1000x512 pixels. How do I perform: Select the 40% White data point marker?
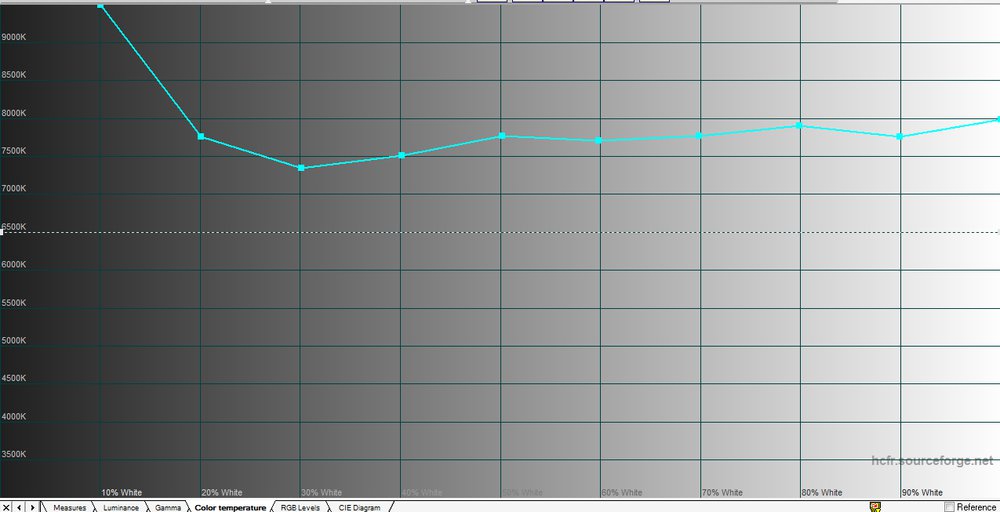pos(401,155)
